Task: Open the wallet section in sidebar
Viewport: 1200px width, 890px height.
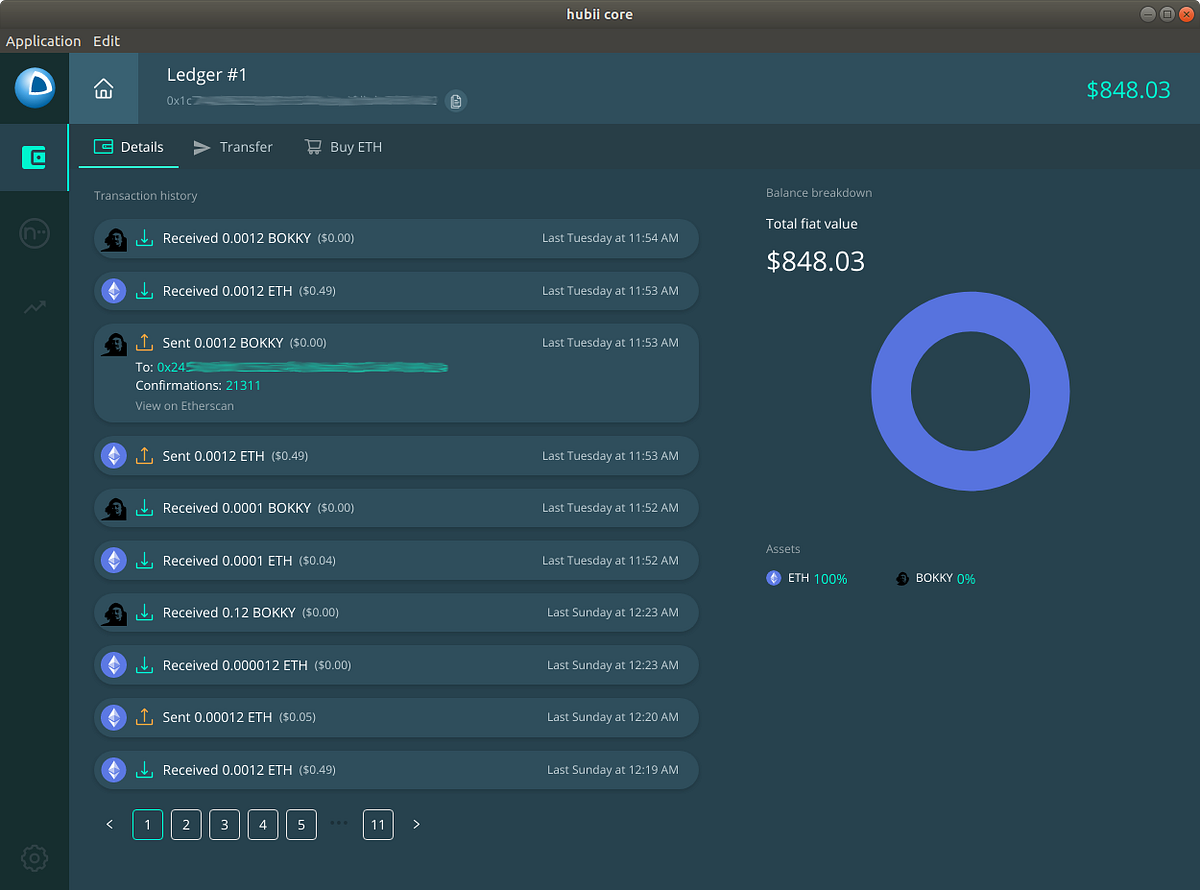Action: pyautogui.click(x=34, y=157)
